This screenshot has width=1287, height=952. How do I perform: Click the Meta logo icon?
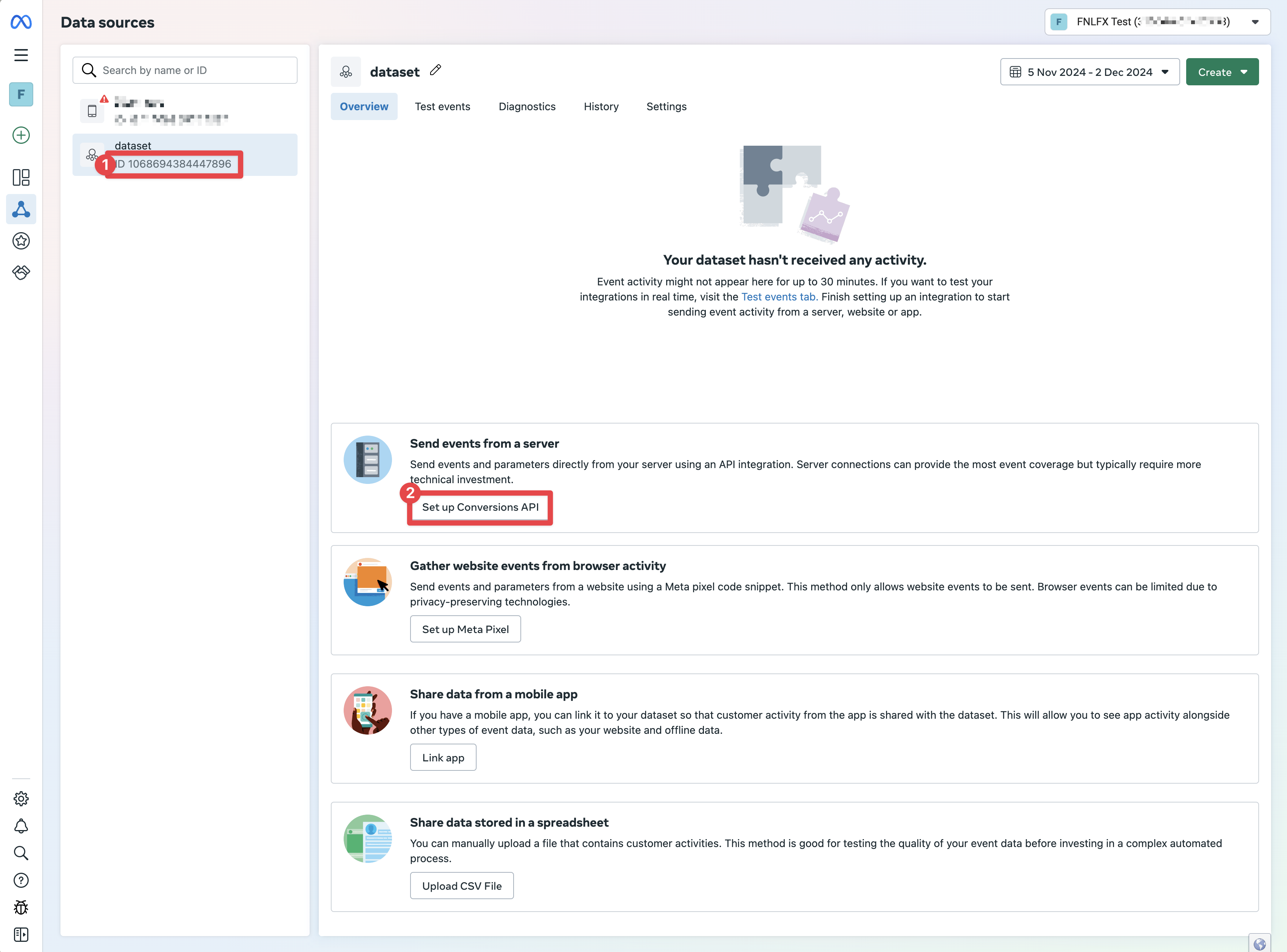coord(21,22)
